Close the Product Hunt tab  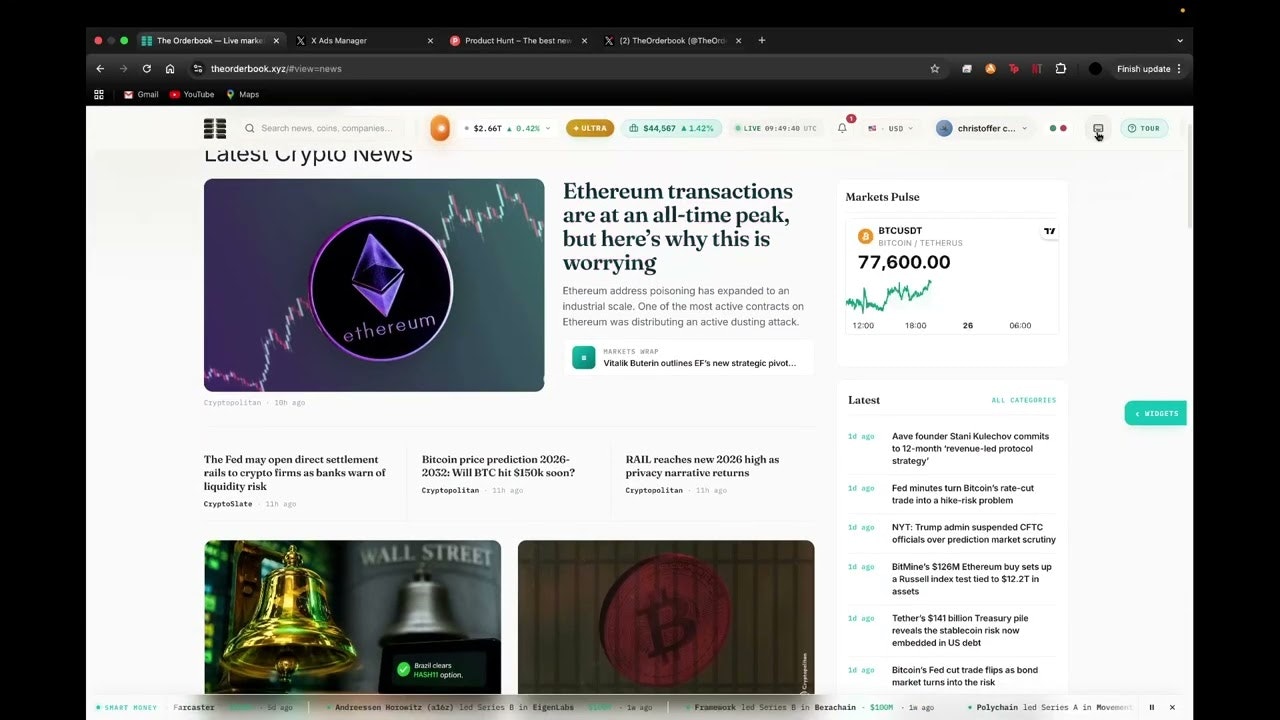584,40
